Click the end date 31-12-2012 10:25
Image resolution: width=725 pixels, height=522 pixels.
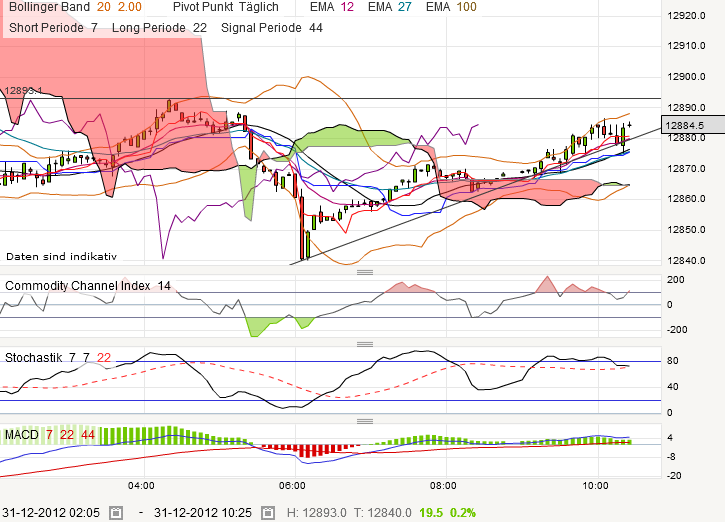[x=203, y=512]
